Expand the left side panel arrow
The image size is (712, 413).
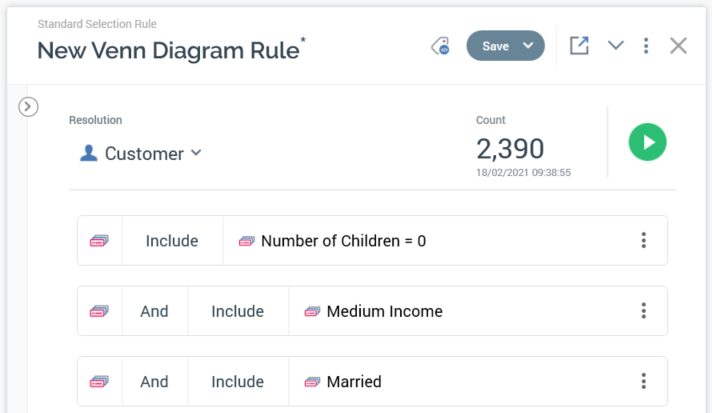pyautogui.click(x=28, y=106)
